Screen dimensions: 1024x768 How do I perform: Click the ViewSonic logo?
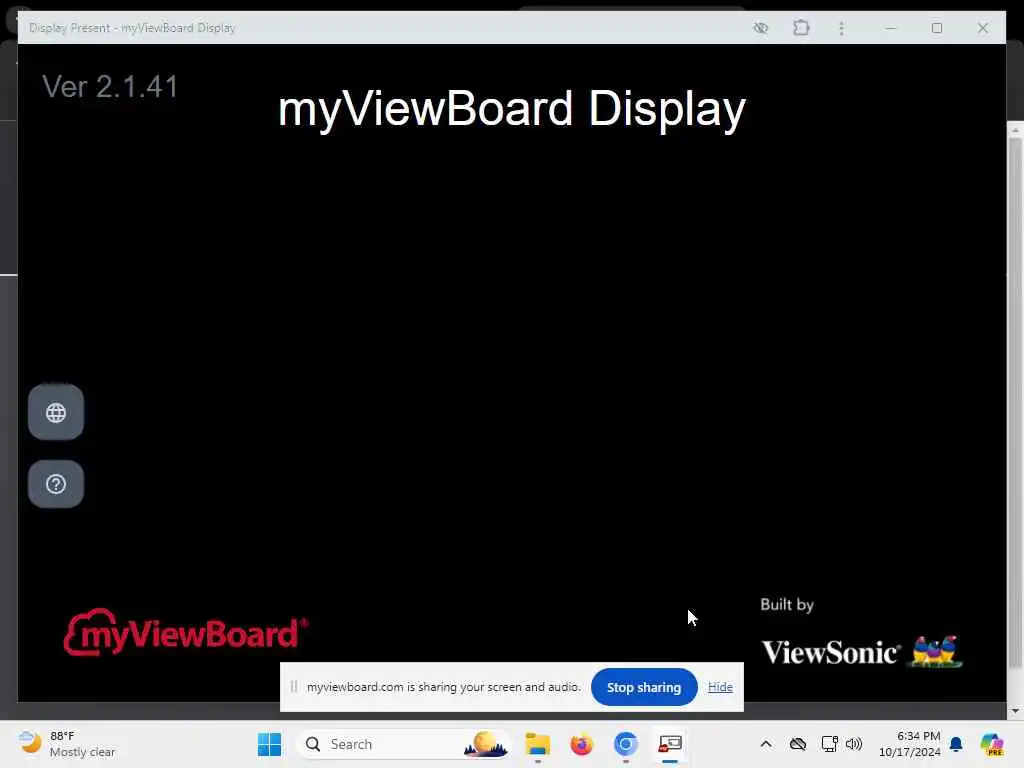(x=861, y=651)
